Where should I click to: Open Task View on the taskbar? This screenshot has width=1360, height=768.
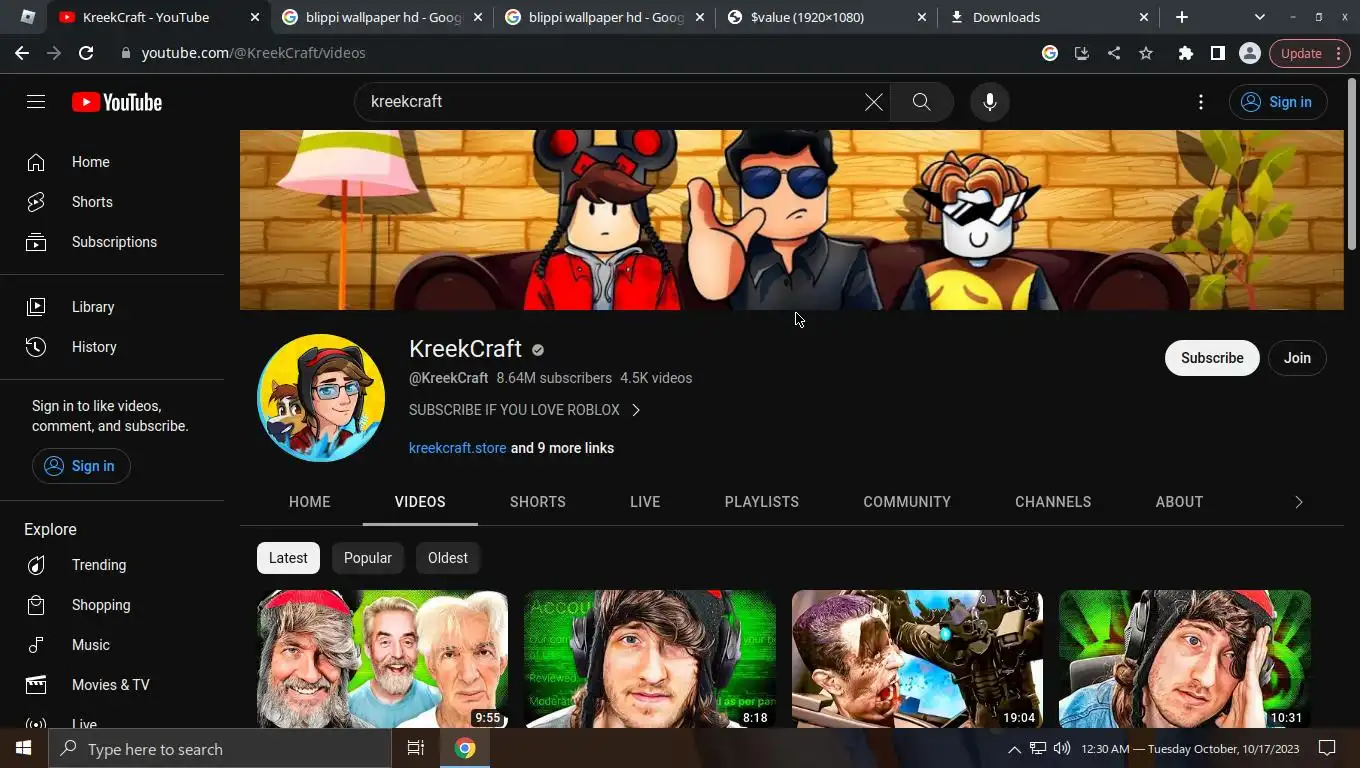tap(416, 748)
